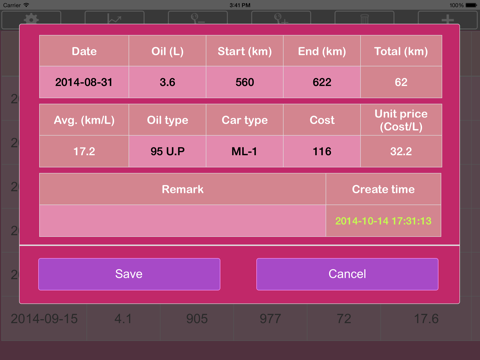Click the Total km value 62
Viewport: 480px width, 360px height.
pos(401,82)
